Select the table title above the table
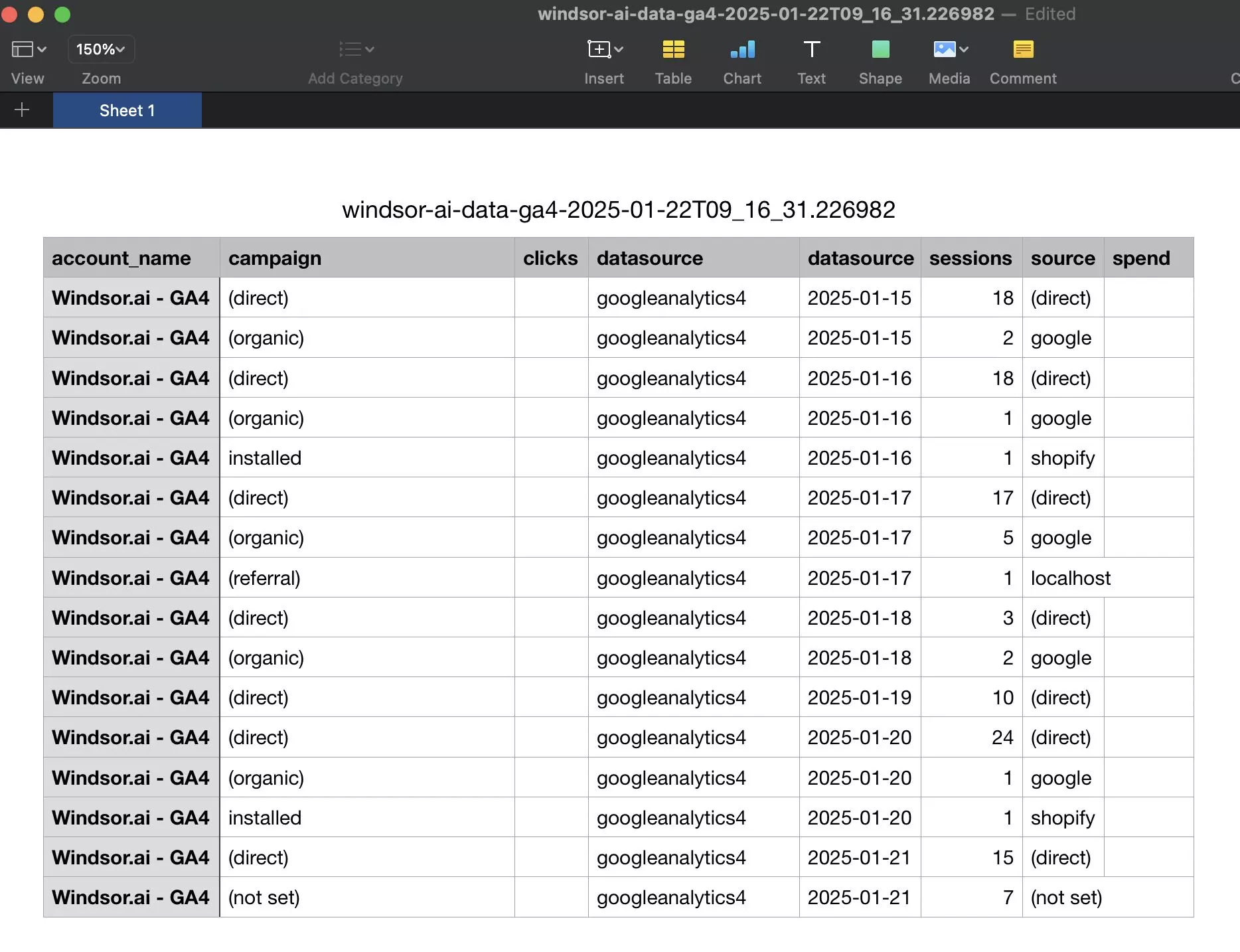The height and width of the screenshot is (952, 1240). [x=619, y=210]
